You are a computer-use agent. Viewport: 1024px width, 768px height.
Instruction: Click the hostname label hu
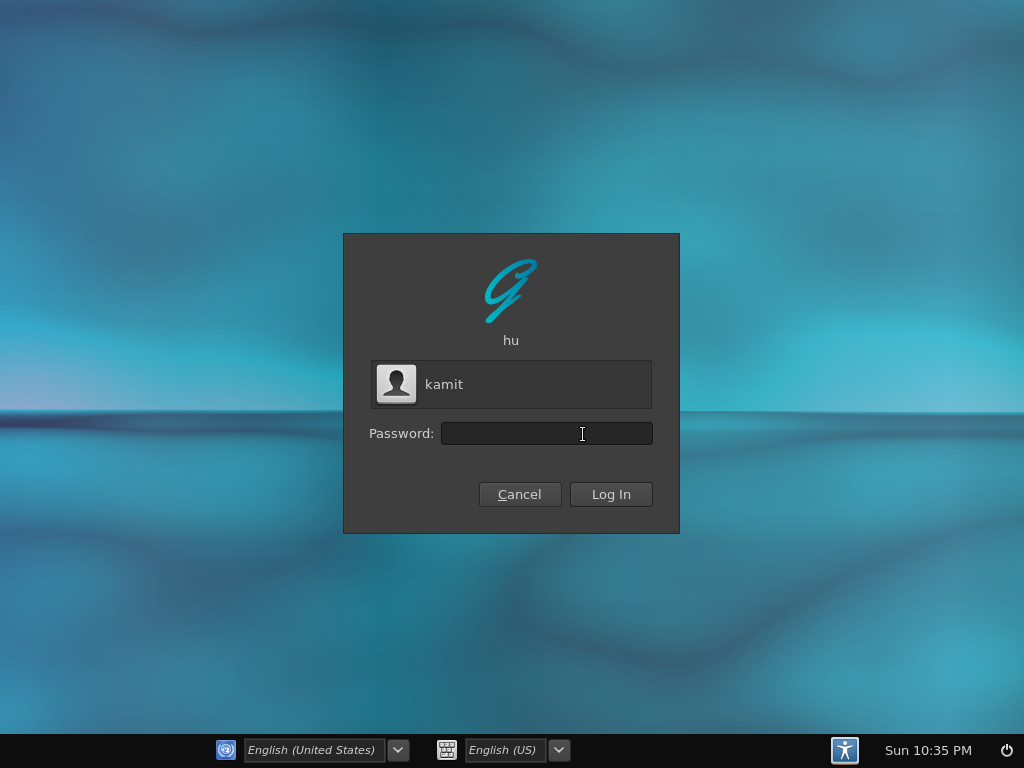(510, 340)
